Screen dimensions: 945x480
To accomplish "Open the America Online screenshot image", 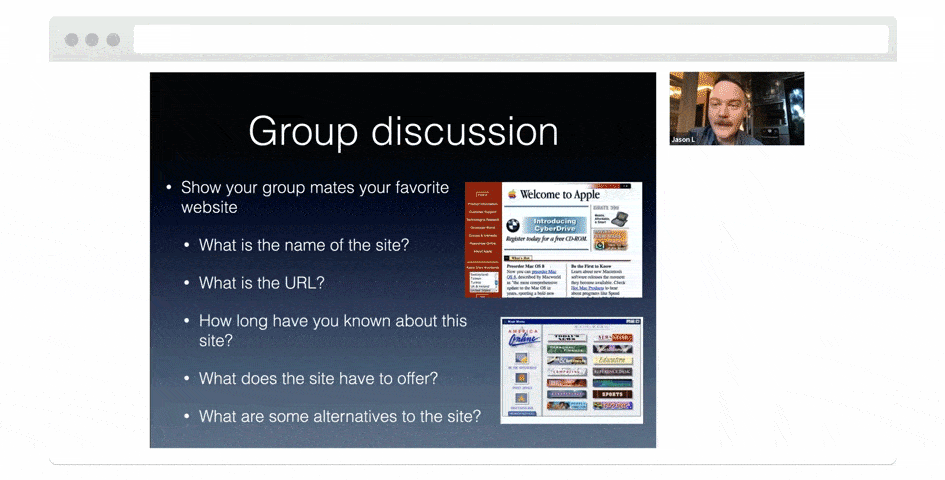I will point(571,370).
